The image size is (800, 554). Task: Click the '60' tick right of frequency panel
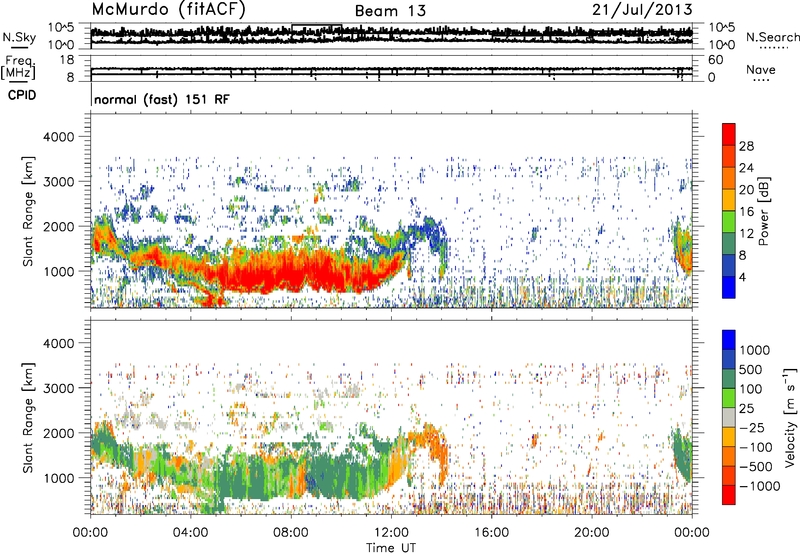[716, 60]
